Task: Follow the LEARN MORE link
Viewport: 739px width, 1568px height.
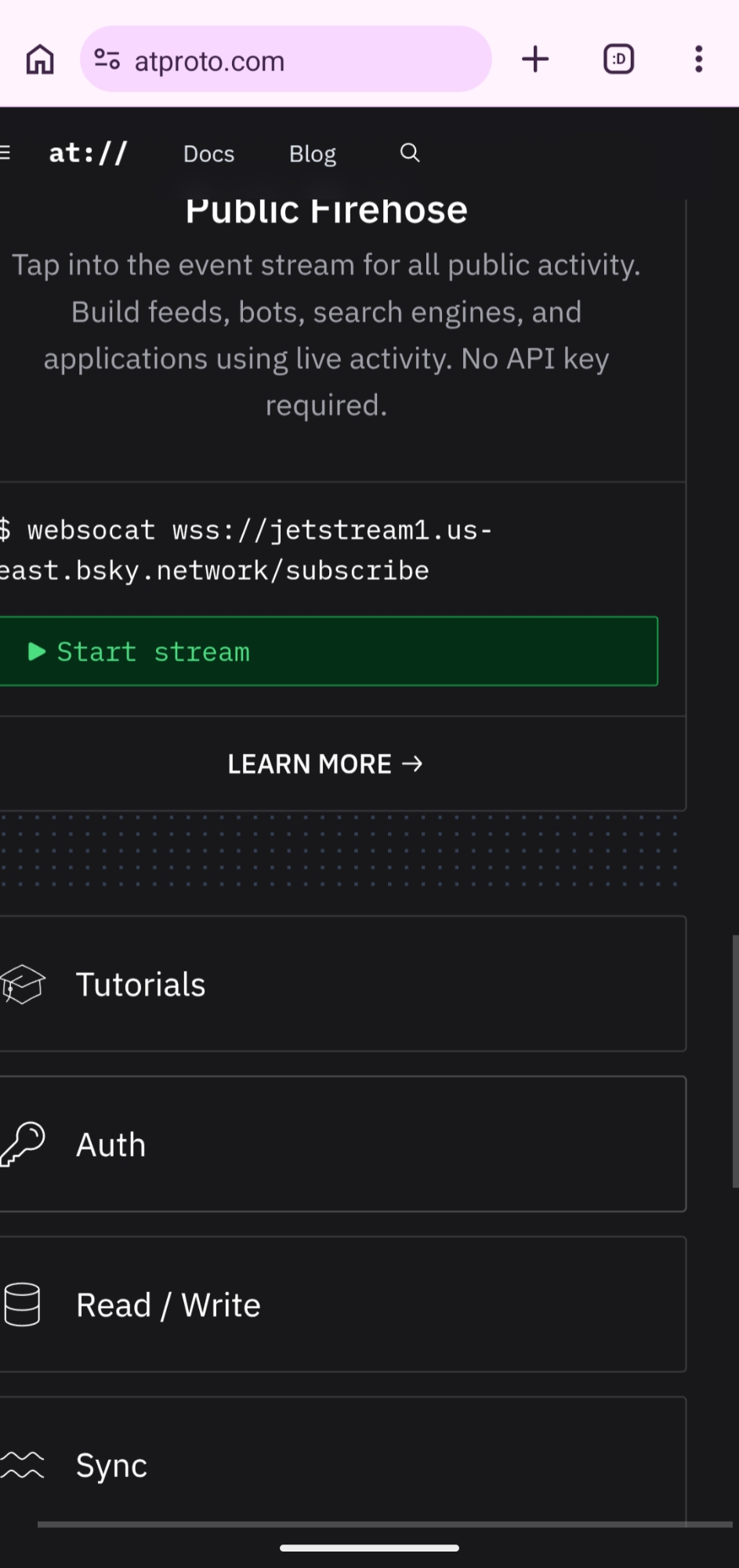Action: pos(325,764)
